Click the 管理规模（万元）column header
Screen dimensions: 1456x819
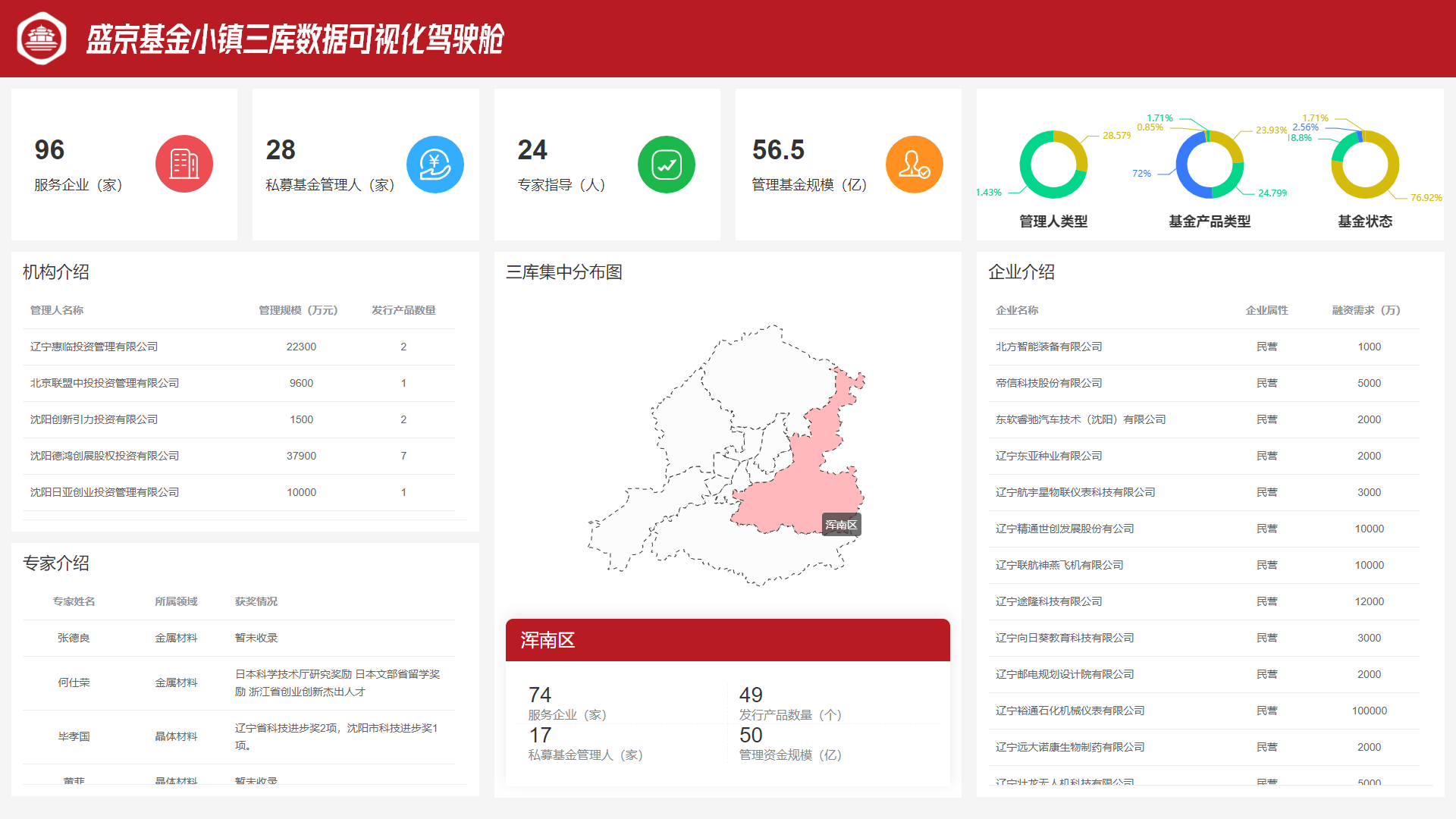point(298,310)
